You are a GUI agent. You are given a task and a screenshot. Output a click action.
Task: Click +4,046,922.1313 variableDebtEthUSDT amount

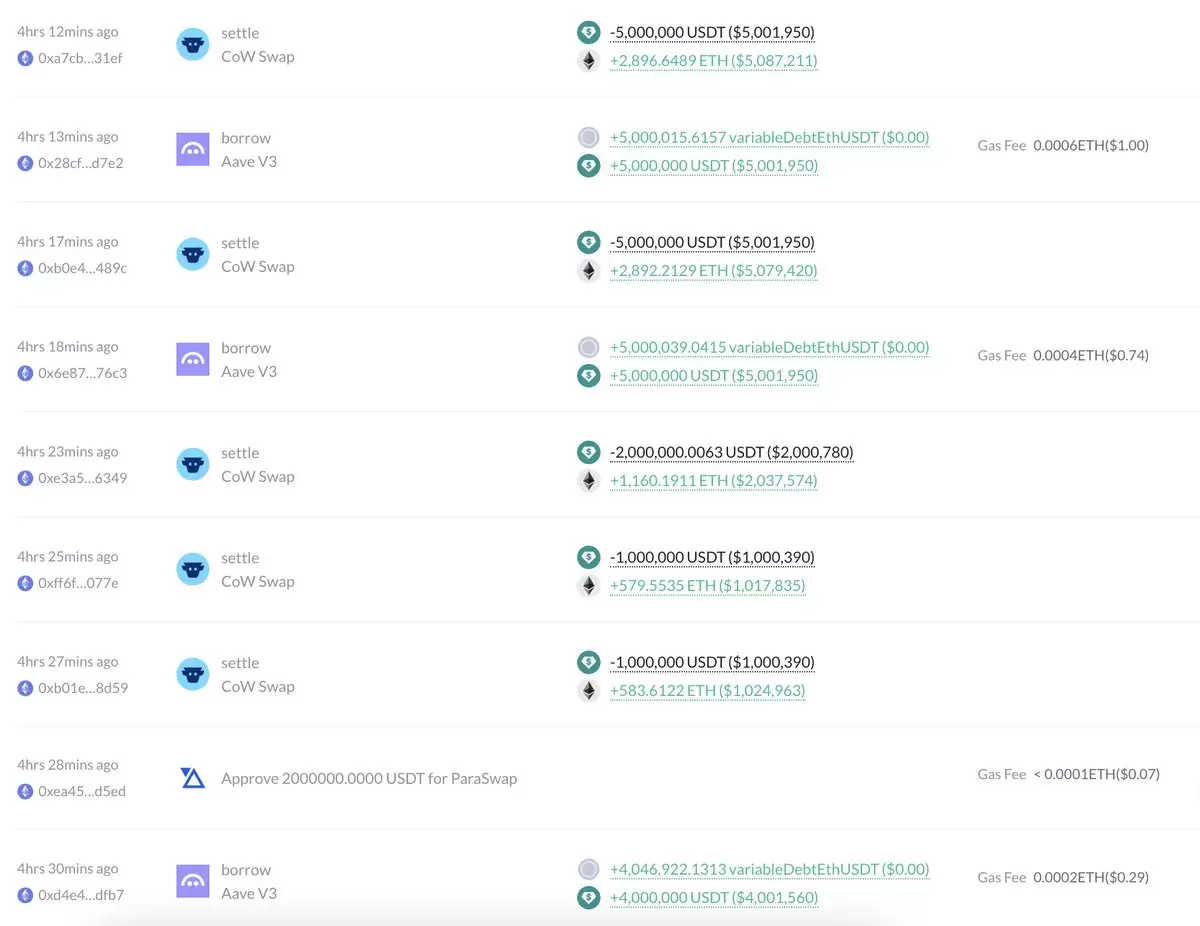(x=769, y=870)
